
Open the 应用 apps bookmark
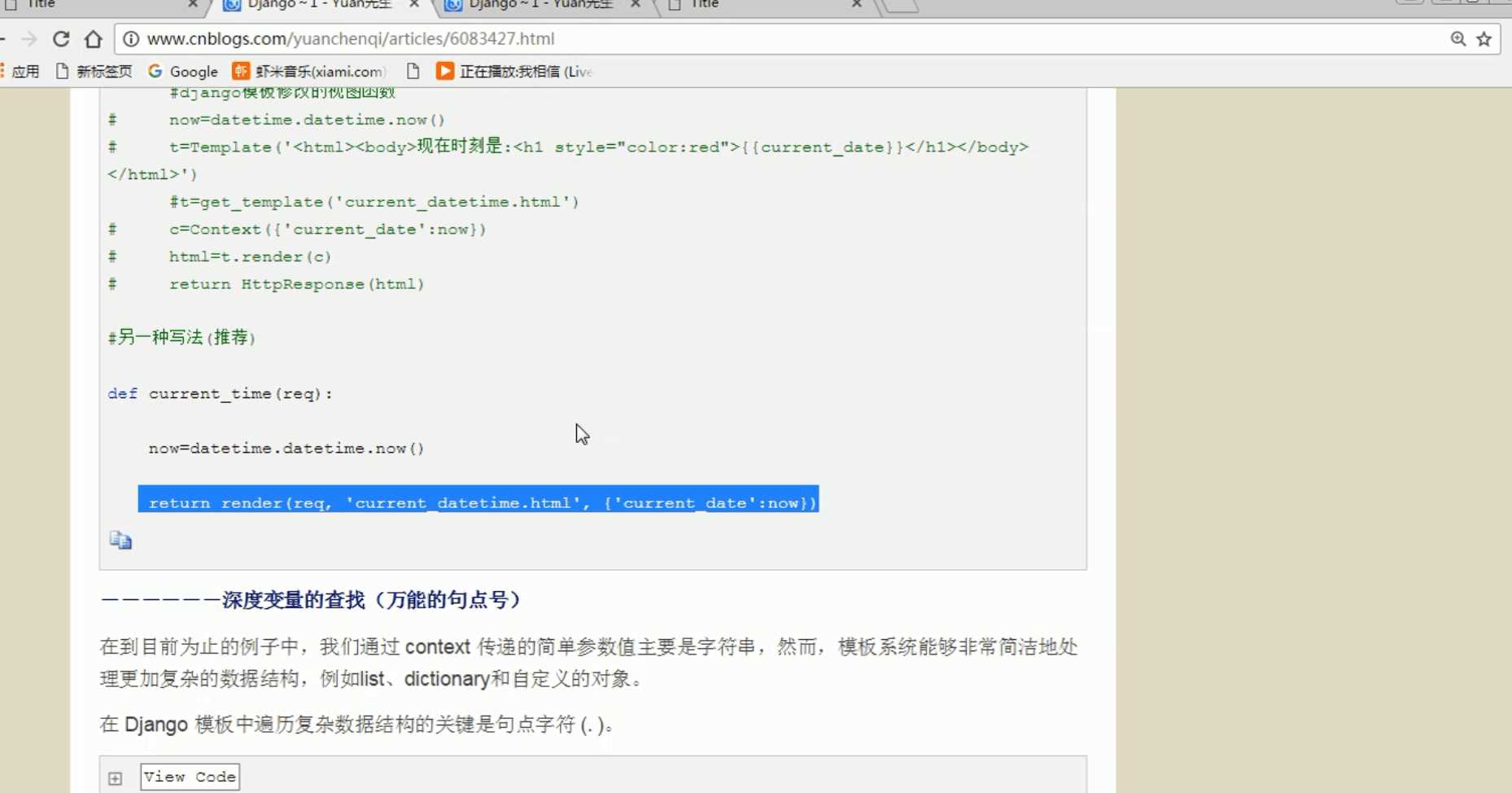(21, 72)
